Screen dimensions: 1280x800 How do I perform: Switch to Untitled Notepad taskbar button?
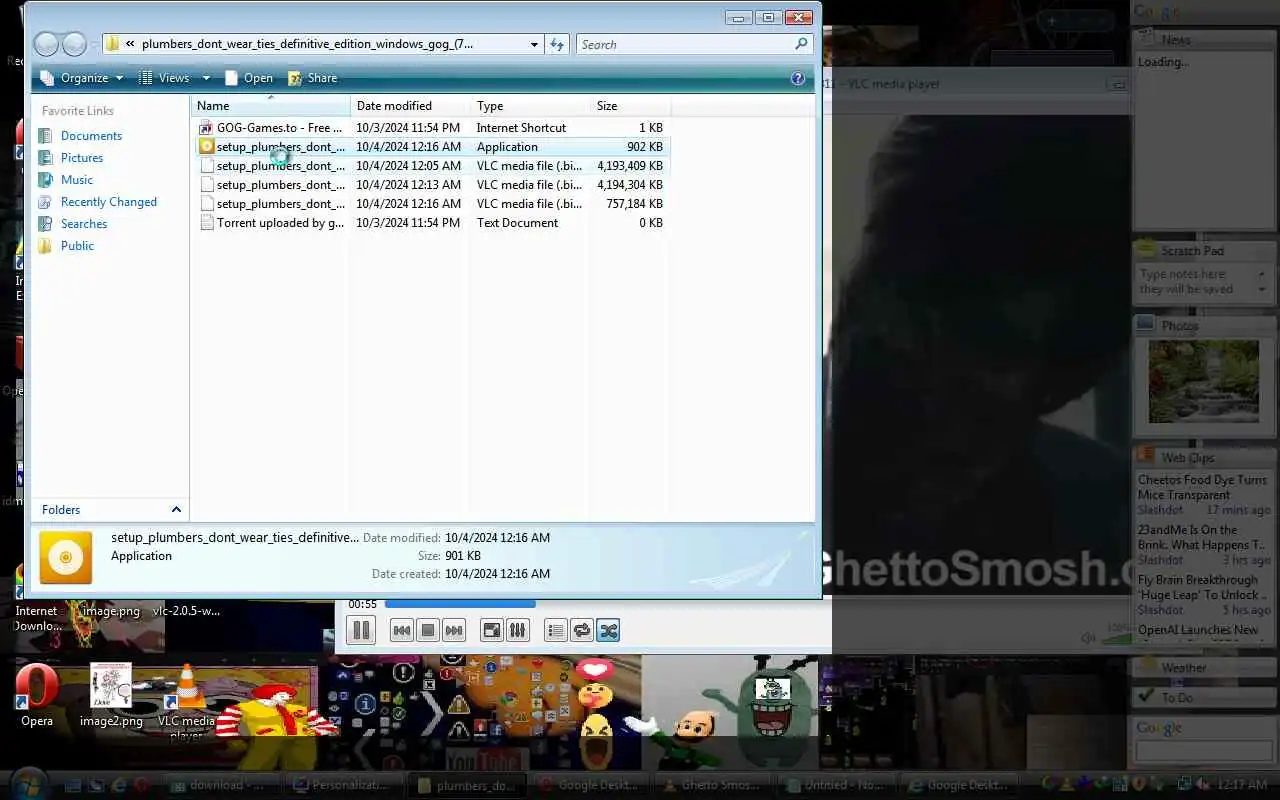[x=838, y=785]
